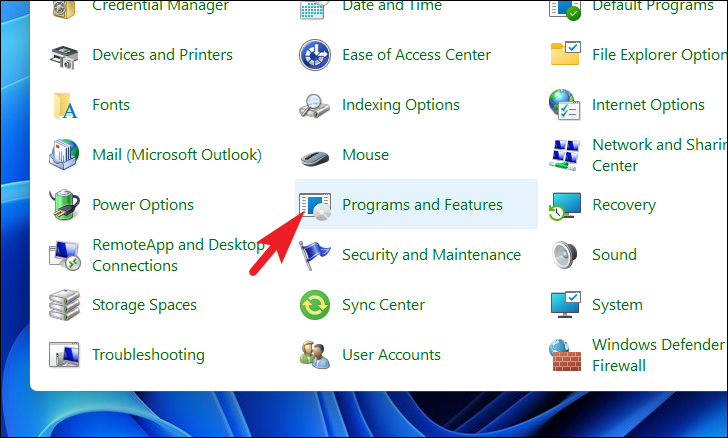Open Network and Sharing Center link
The width and height of the screenshot is (728, 438).
point(660,155)
